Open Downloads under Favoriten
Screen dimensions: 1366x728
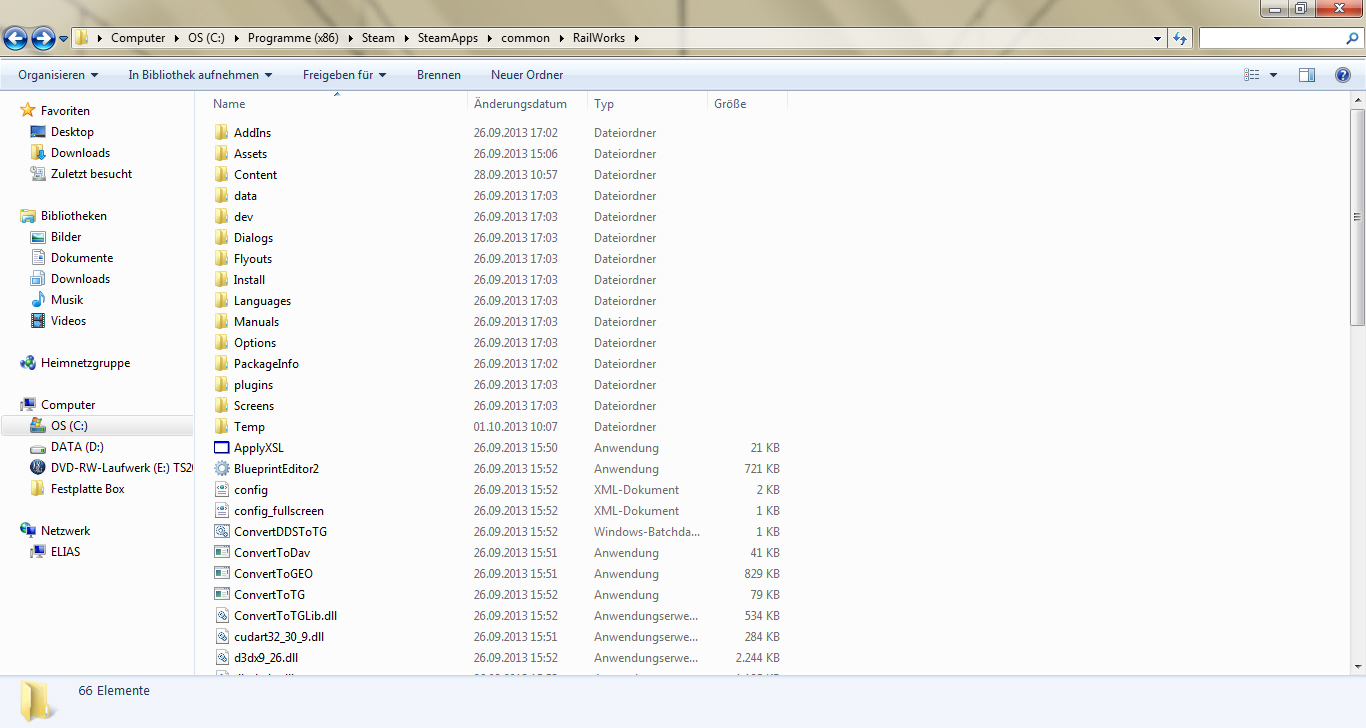pos(80,153)
